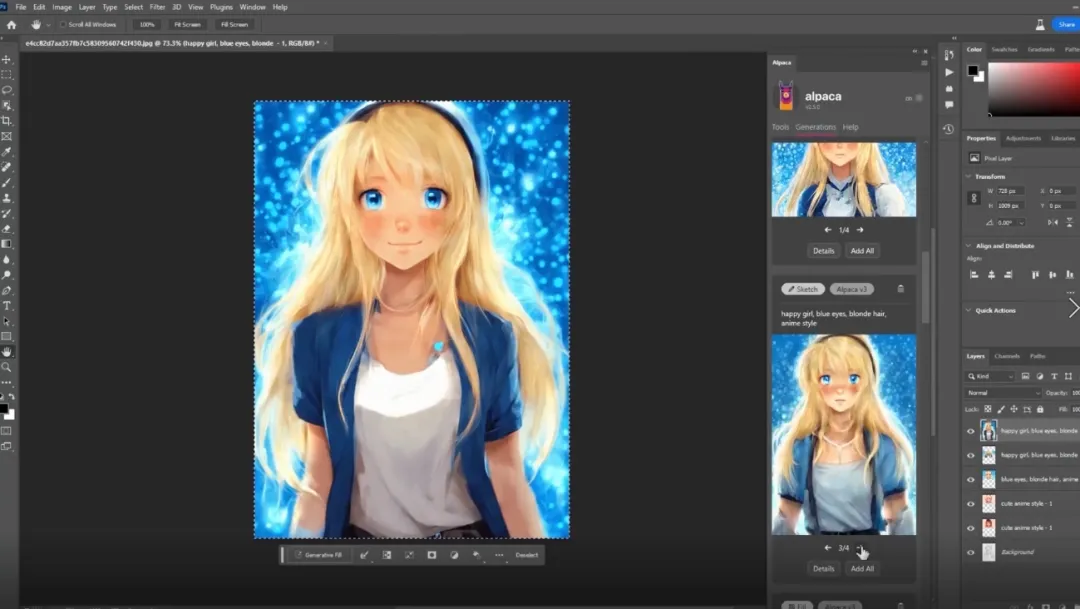Delete the Sketch generation with trash icon
The height and width of the screenshot is (609, 1080).
click(x=900, y=289)
